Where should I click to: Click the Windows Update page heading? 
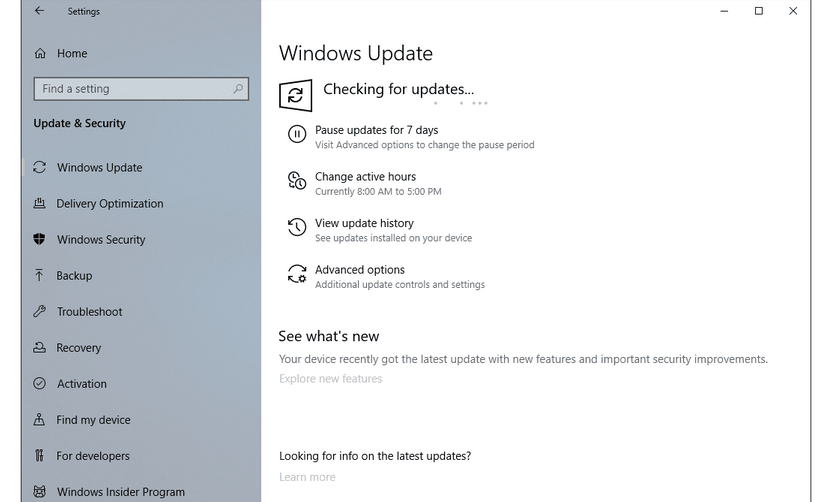click(356, 53)
